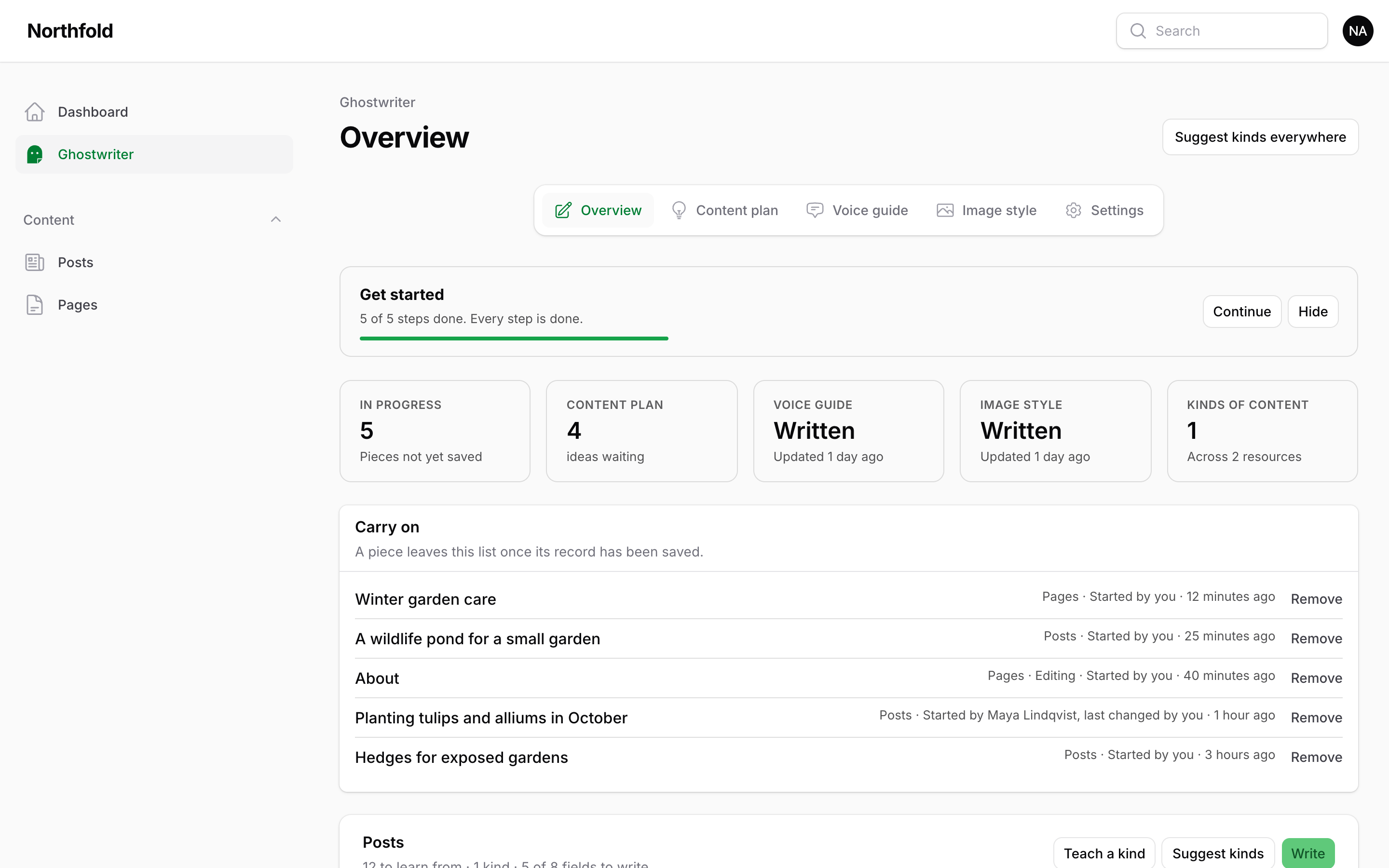Click the Voice guide speech bubble icon
1389x868 pixels.
(815, 210)
